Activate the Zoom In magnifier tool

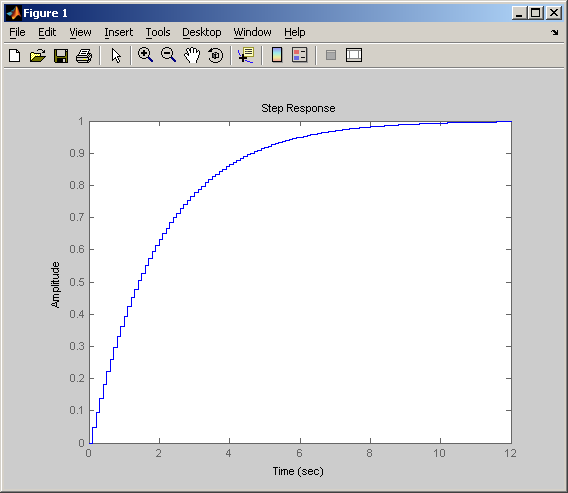(x=145, y=55)
